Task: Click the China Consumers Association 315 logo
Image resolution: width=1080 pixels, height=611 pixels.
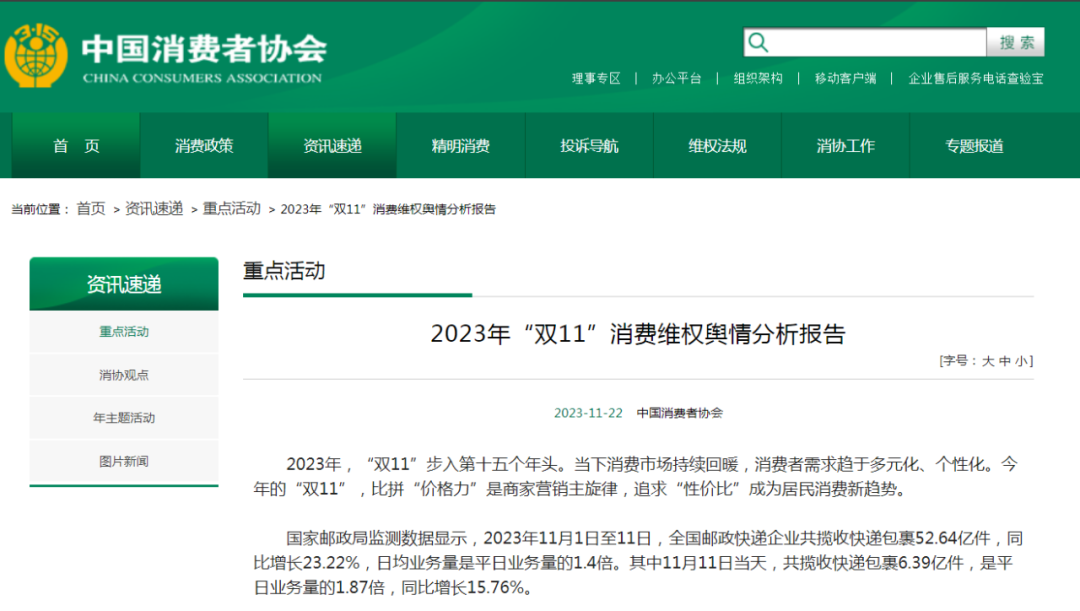Action: tap(36, 56)
